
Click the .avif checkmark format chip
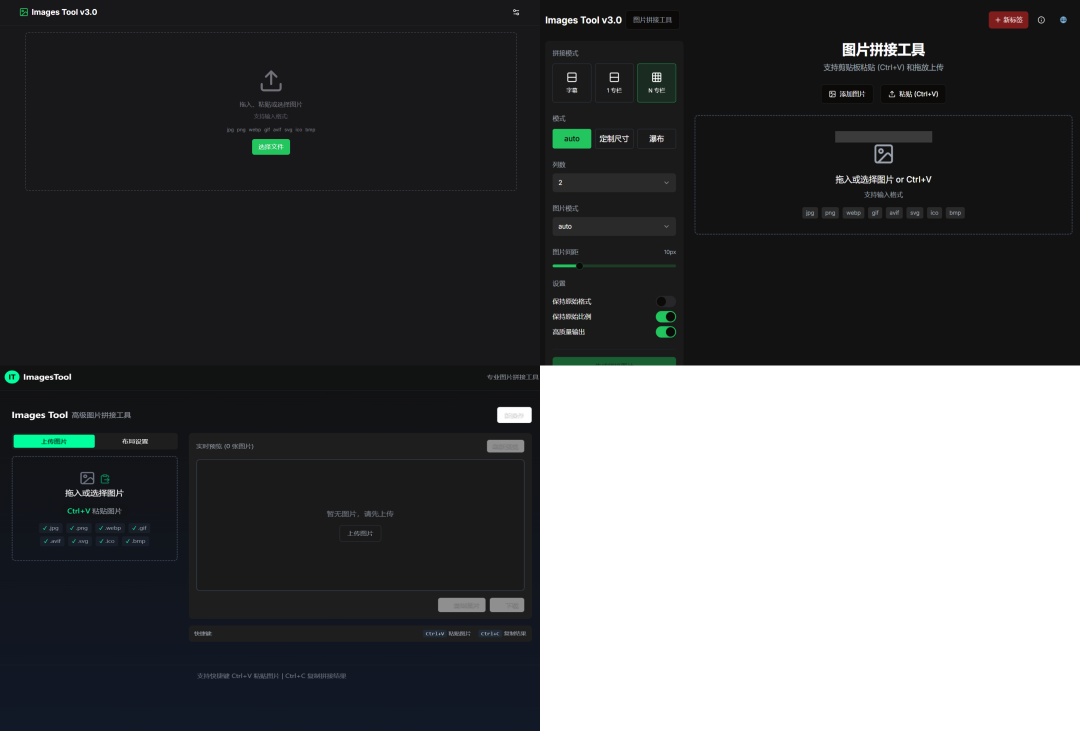(x=52, y=541)
